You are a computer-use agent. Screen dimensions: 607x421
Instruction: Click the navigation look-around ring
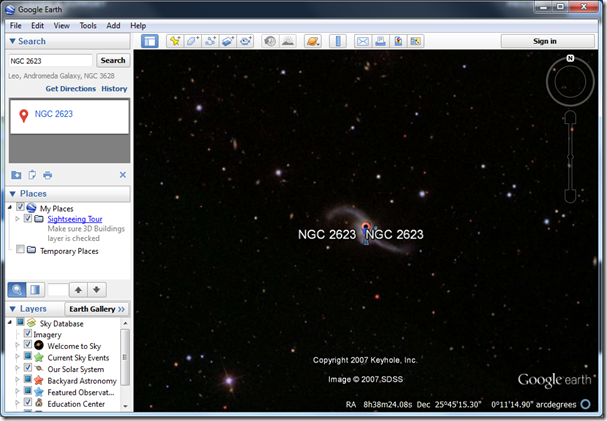pos(570,81)
